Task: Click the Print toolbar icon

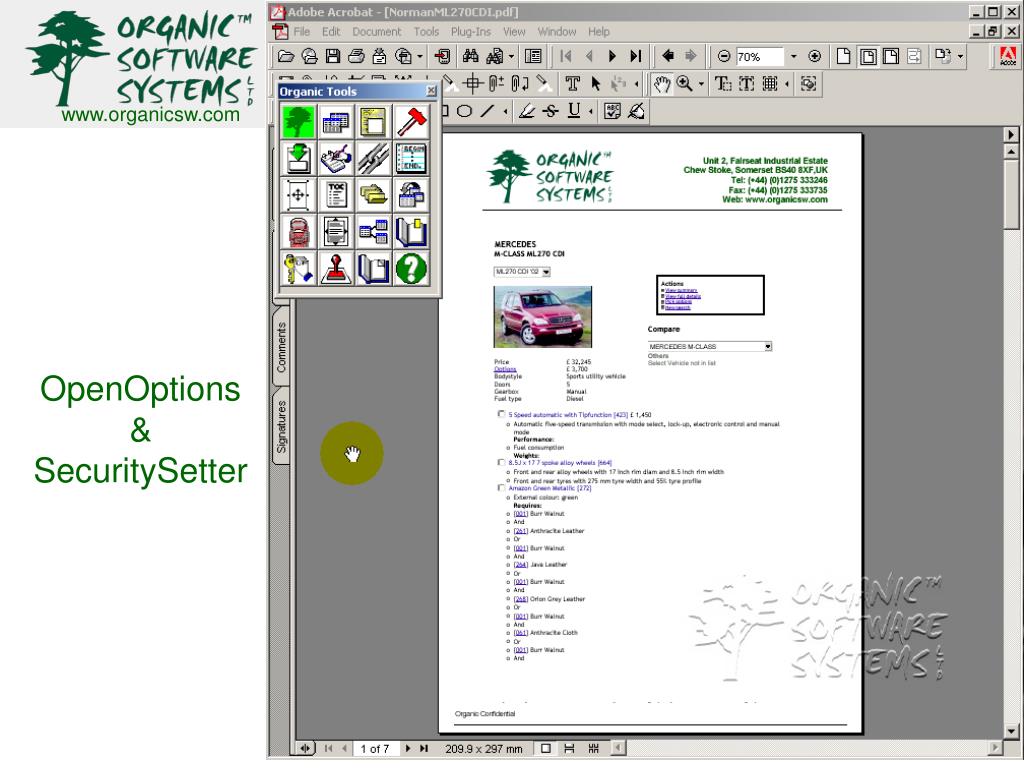Action: (x=356, y=57)
